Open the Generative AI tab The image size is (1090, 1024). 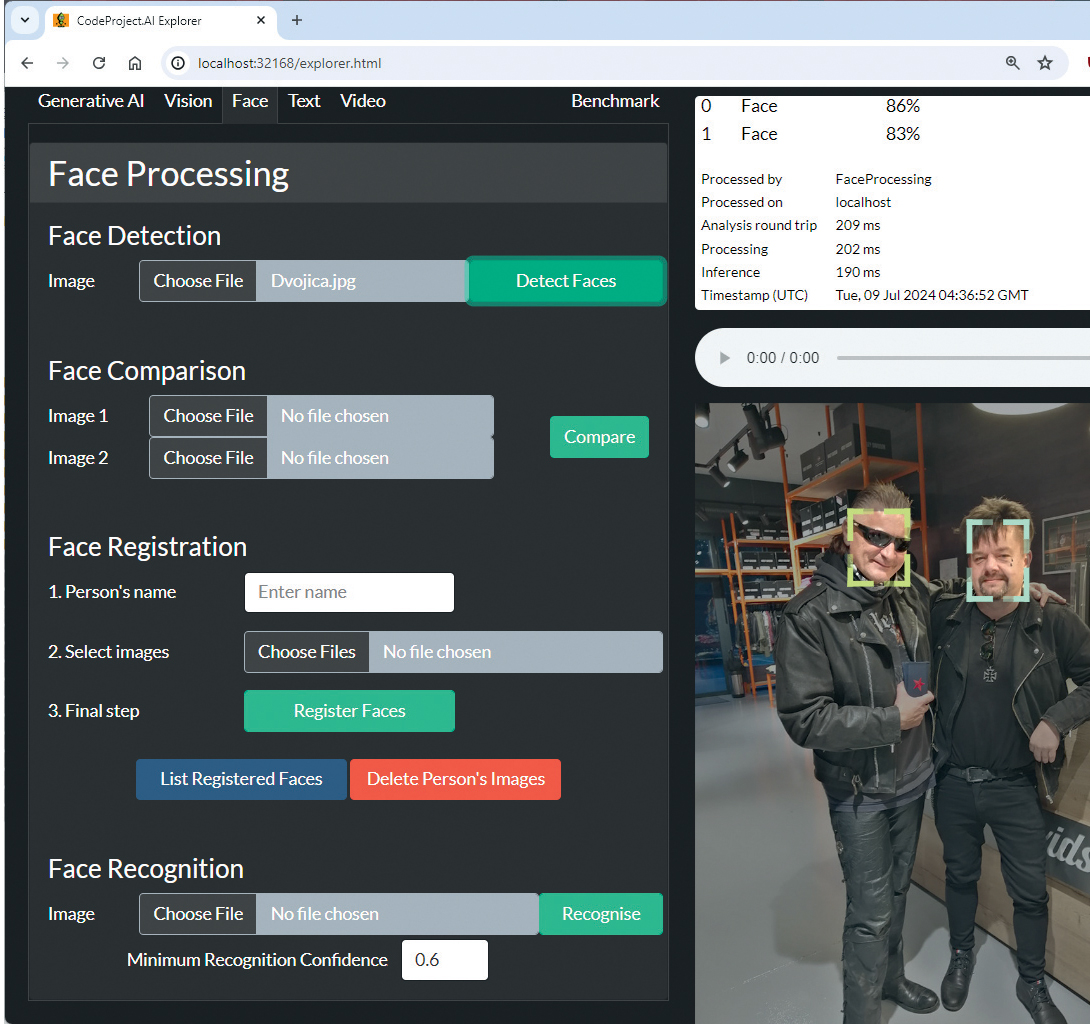tap(91, 101)
